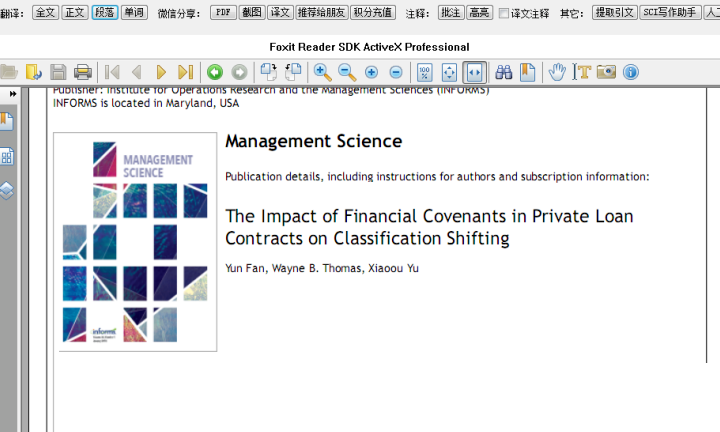
Task: Click the blue info About icon
Action: click(631, 72)
